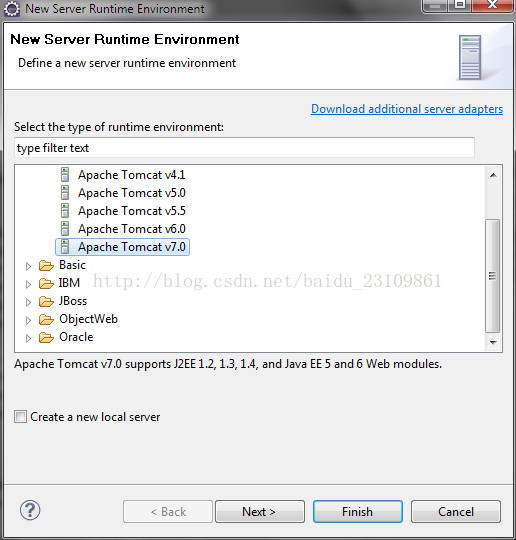This screenshot has width=516, height=540.
Task: Select the ObjectWeb label
Action: [88, 319]
